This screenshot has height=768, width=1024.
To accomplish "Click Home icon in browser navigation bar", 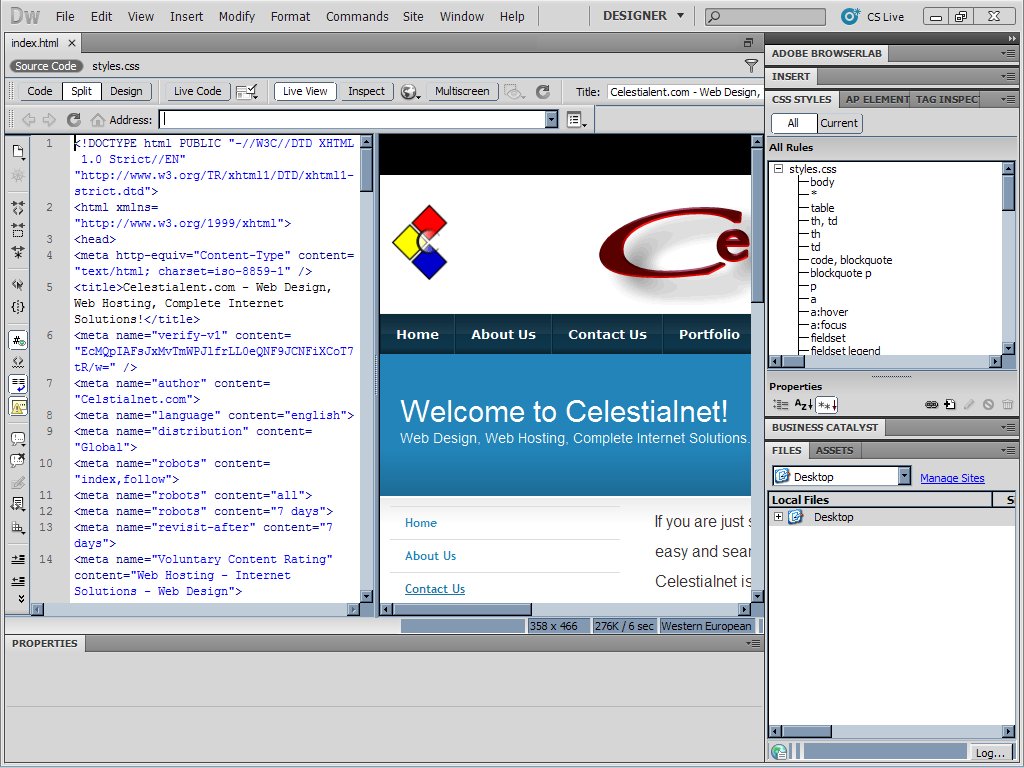I will [x=97, y=120].
